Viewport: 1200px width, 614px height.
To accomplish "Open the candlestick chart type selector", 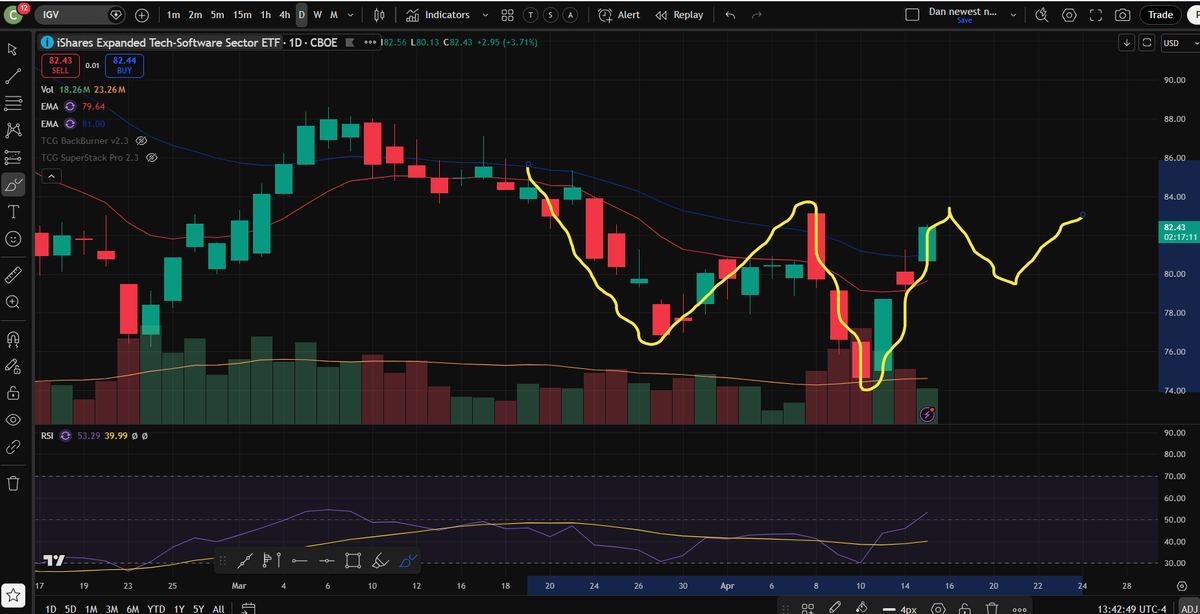I will tap(378, 15).
